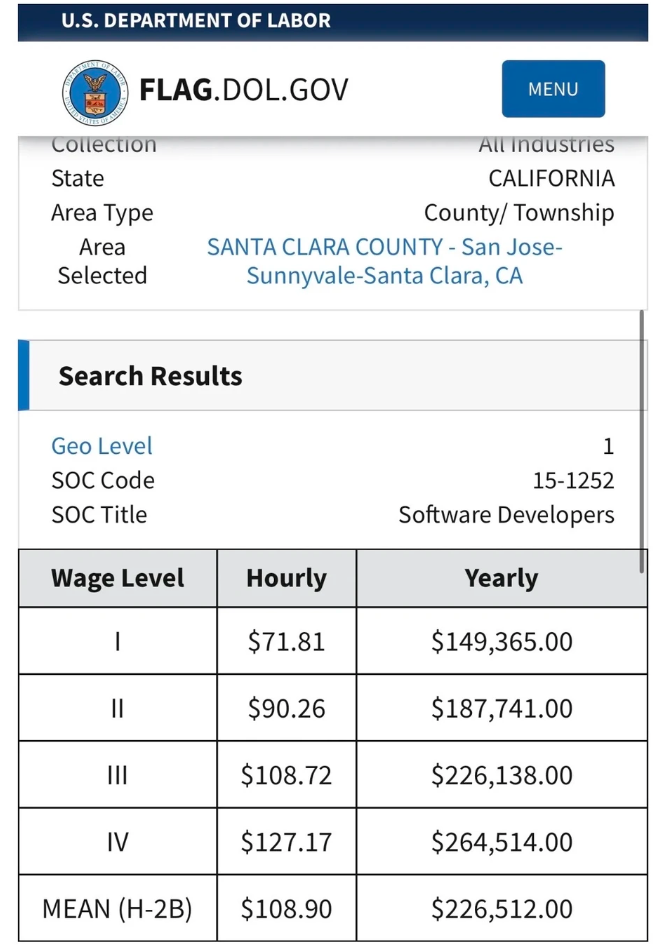The height and width of the screenshot is (945, 657).
Task: Open the Santa Clara County area link
Action: [x=385, y=261]
